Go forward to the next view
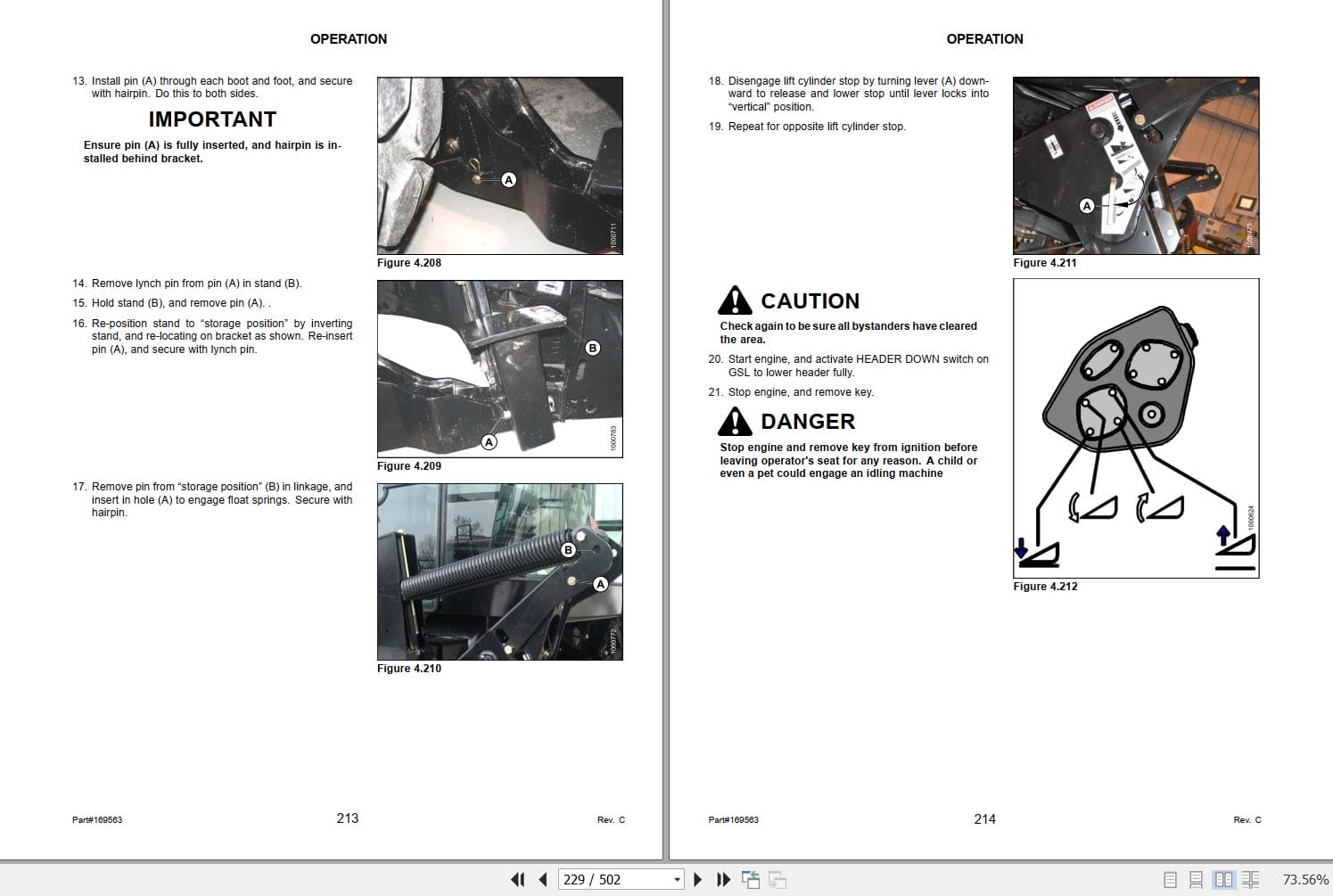1333x896 pixels. tap(778, 879)
